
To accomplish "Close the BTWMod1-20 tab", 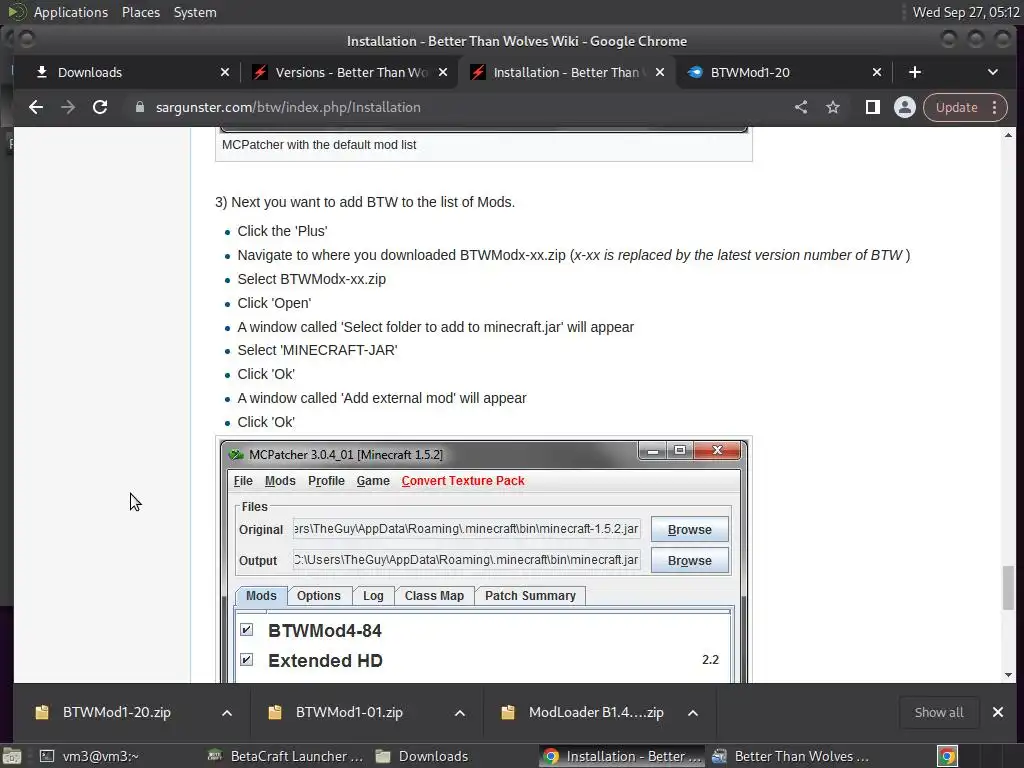I will pyautogui.click(x=877, y=72).
